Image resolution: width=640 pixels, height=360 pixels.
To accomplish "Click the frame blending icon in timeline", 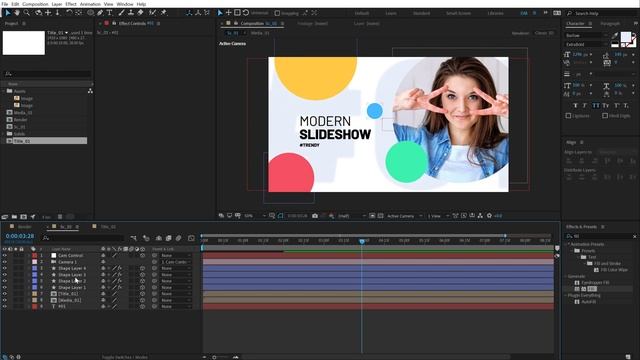I will 168,238.
